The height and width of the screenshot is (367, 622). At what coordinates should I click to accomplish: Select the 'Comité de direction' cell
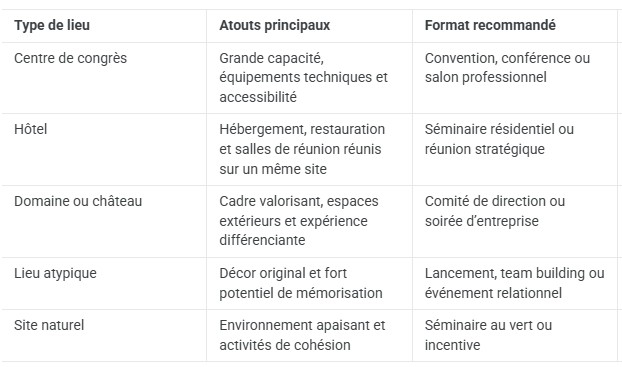pyautogui.click(x=495, y=211)
